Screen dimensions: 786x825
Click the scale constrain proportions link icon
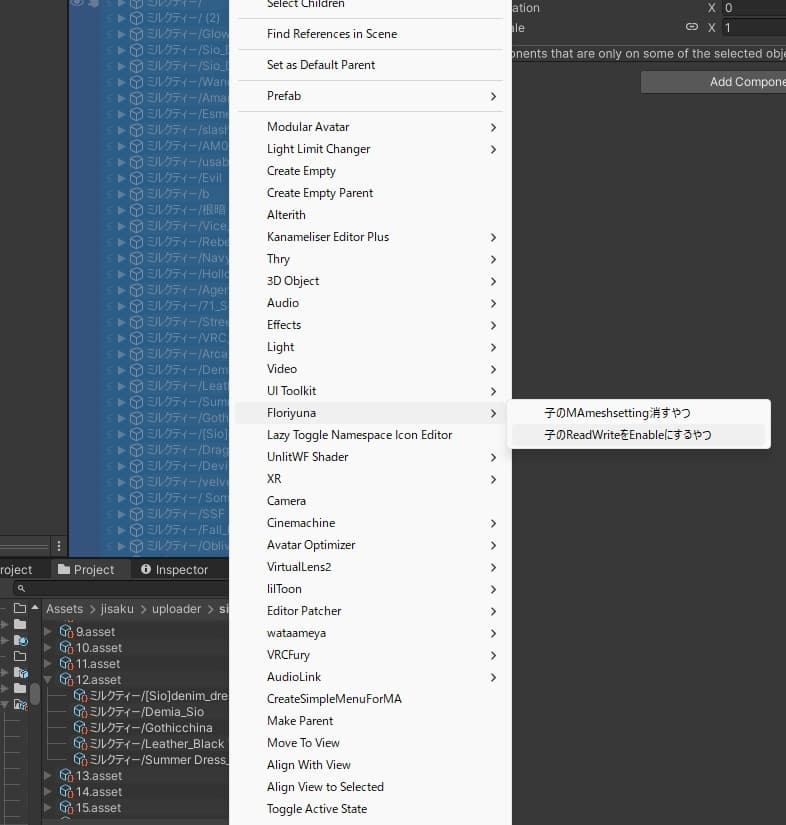(x=691, y=28)
